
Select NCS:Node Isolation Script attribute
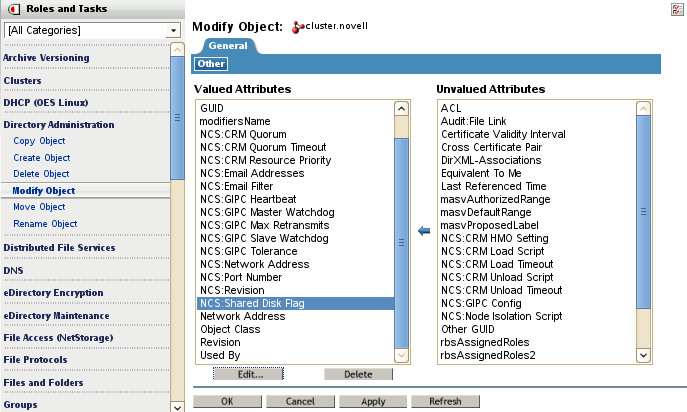[537, 316]
